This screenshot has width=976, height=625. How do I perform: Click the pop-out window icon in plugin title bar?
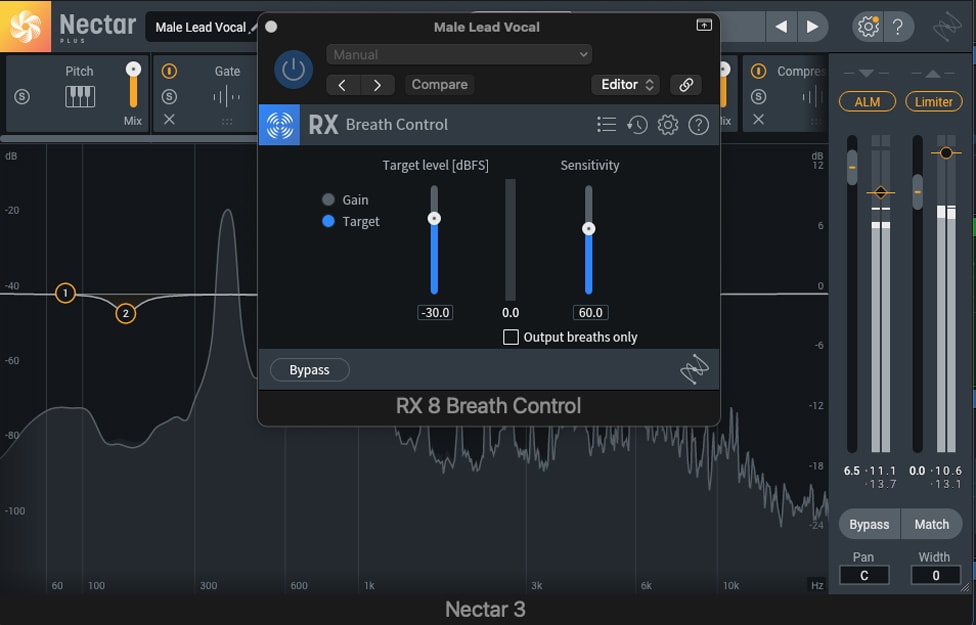coord(704,25)
